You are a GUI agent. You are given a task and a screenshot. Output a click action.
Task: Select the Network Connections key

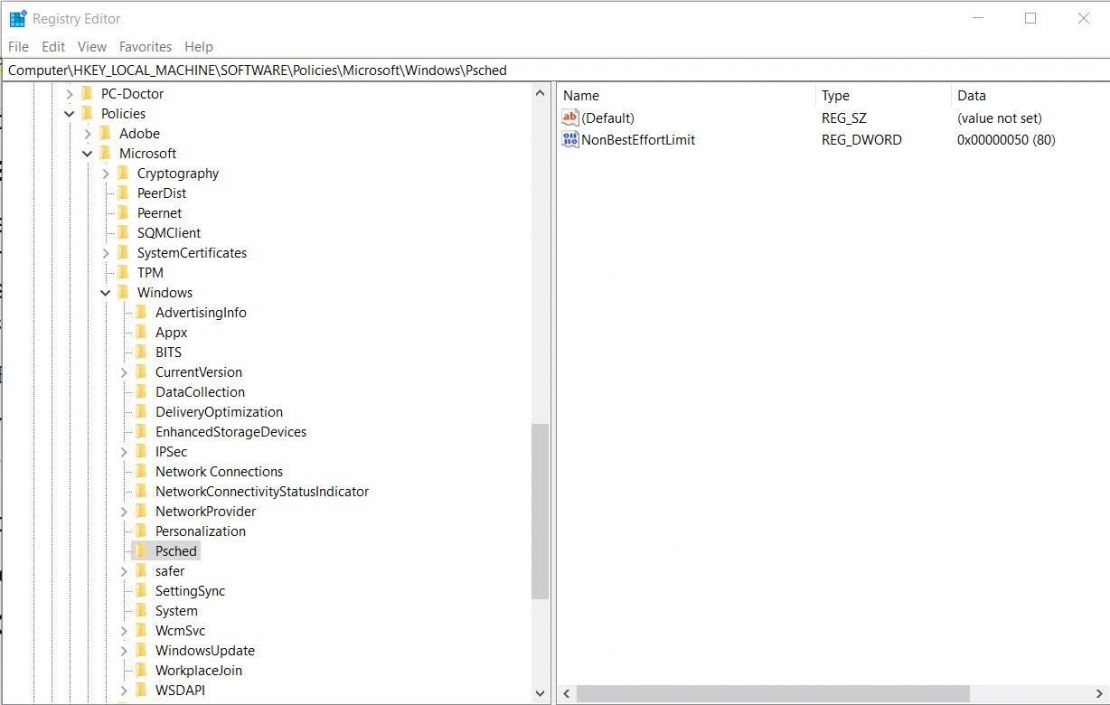coord(219,471)
